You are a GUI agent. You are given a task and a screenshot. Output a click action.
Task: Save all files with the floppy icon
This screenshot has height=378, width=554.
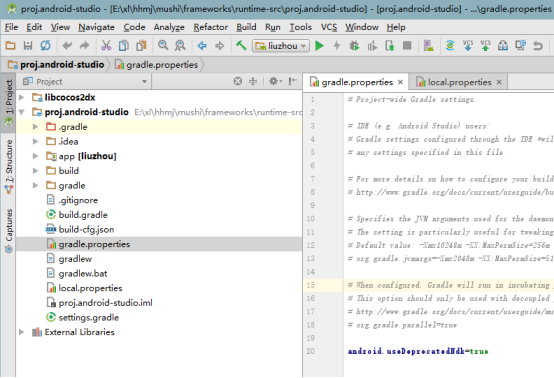tap(28, 46)
